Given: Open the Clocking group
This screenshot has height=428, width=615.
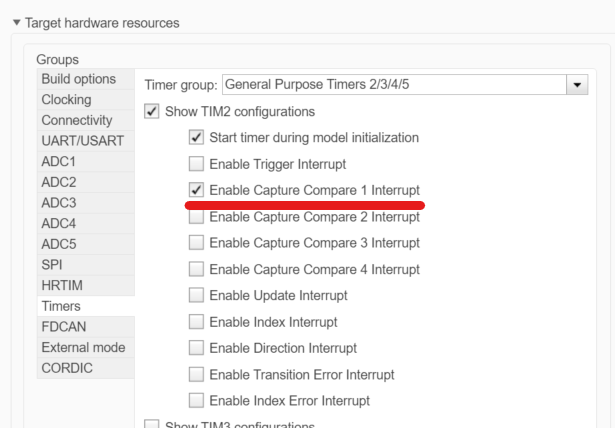Looking at the screenshot, I should coord(67,100).
